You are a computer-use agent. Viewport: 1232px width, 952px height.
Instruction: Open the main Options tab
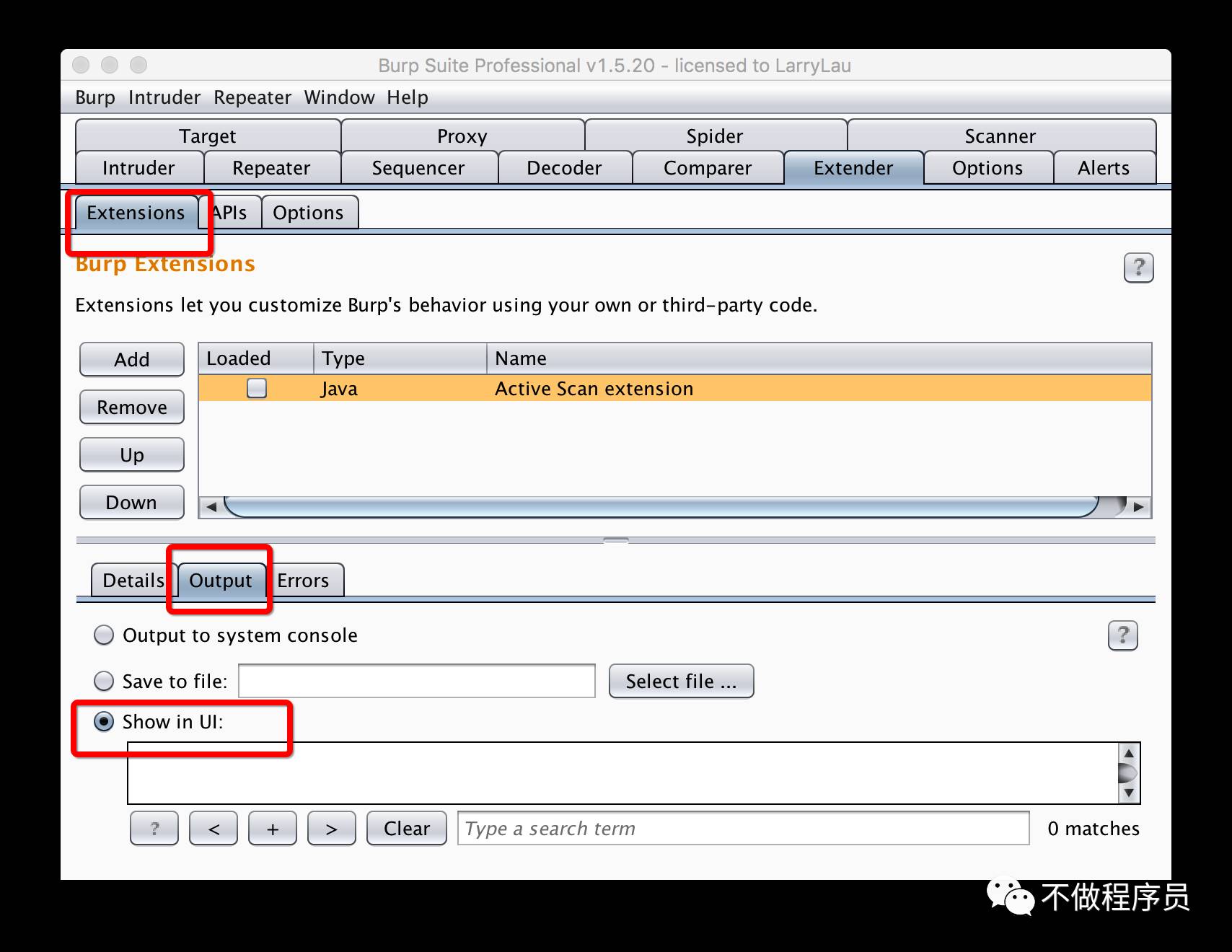pos(987,168)
